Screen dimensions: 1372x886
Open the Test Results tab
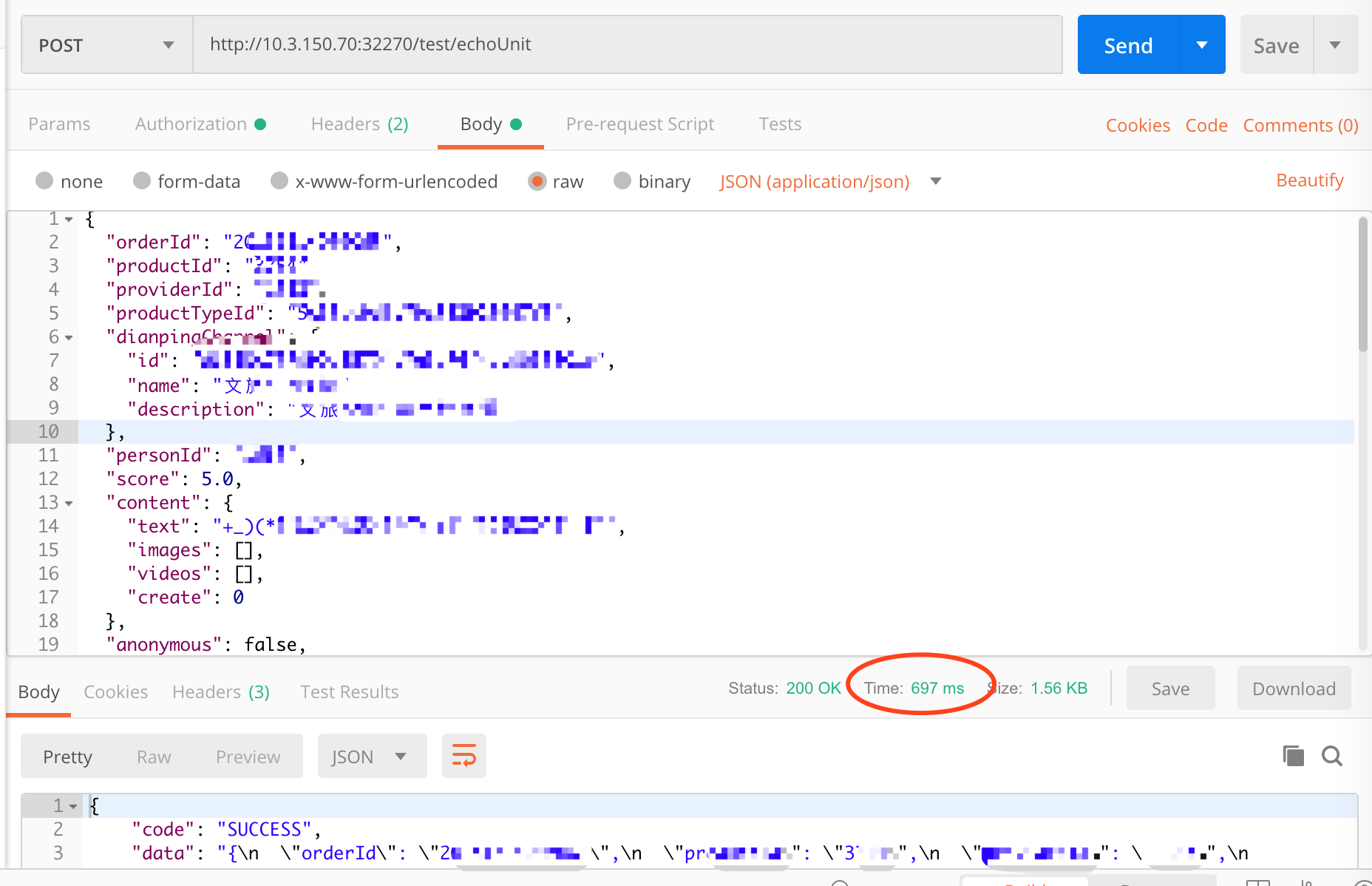[x=349, y=691]
